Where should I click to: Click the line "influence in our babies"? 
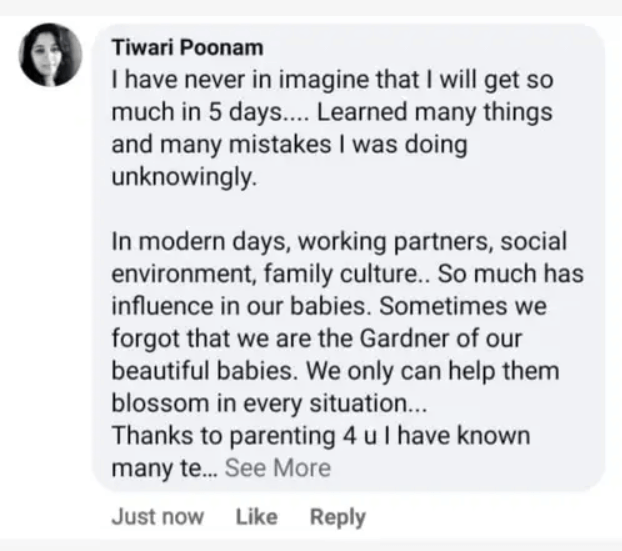[x=330, y=305]
